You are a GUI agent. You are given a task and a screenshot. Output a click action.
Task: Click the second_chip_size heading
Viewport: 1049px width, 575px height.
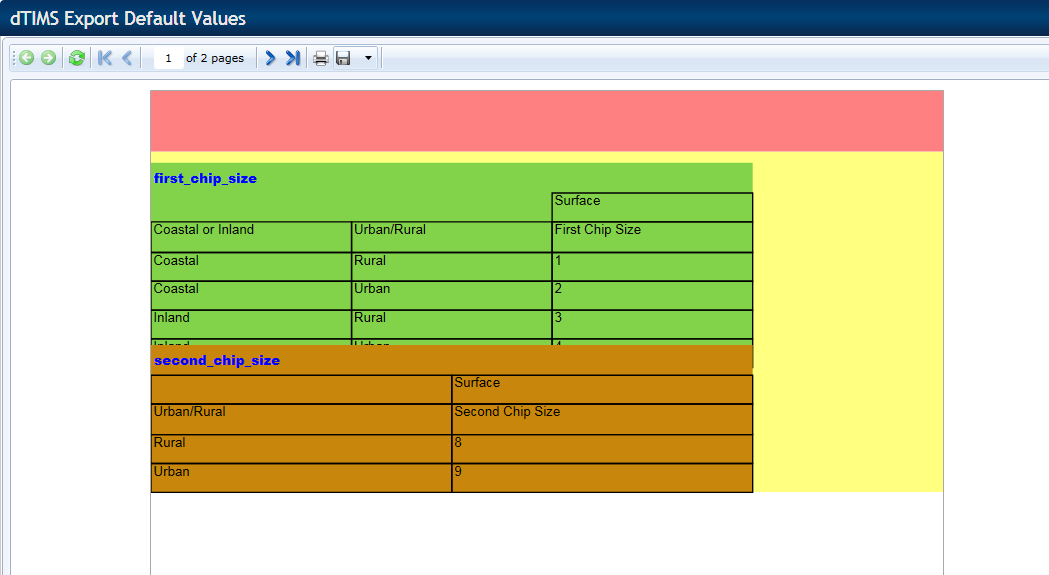pyautogui.click(x=217, y=360)
